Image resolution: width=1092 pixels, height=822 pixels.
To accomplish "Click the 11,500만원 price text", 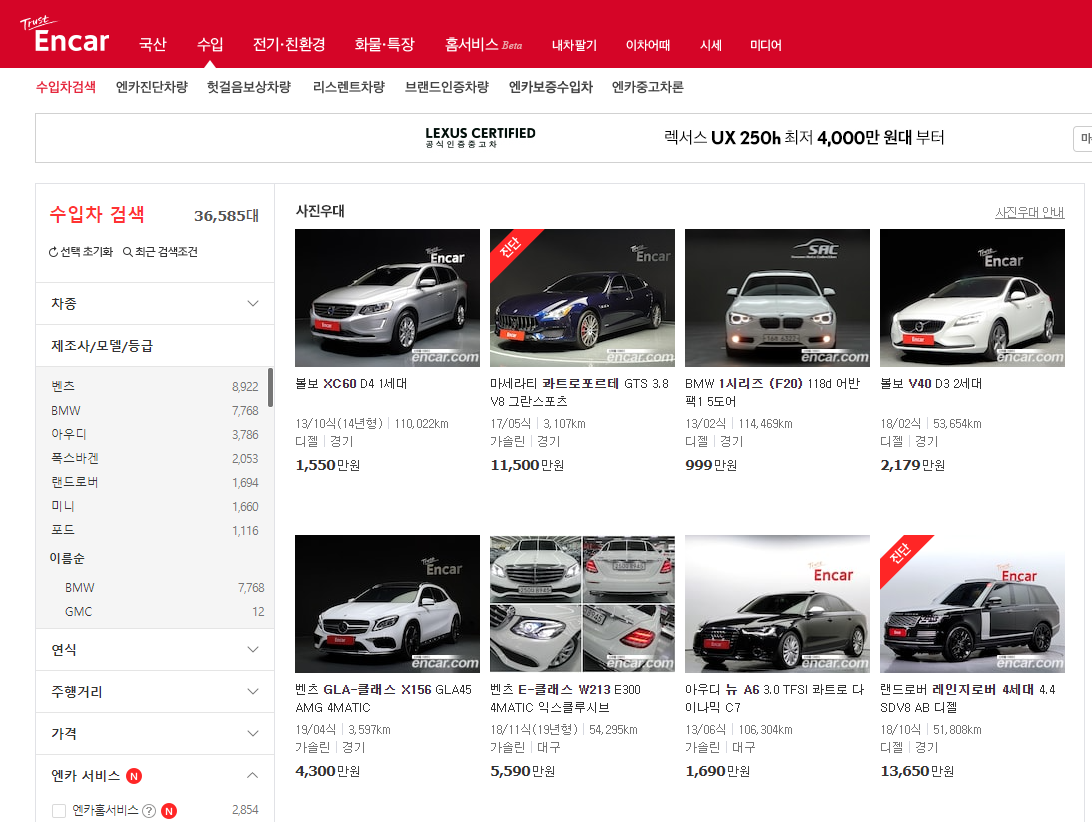I will point(527,465).
